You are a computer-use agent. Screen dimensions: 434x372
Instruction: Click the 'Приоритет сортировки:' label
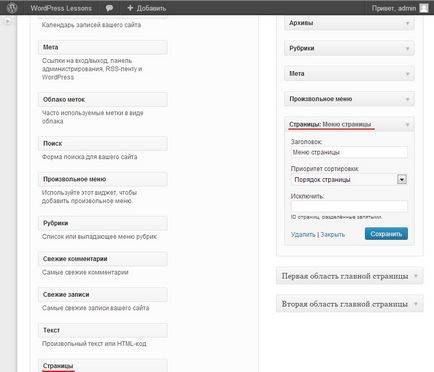[x=325, y=169]
